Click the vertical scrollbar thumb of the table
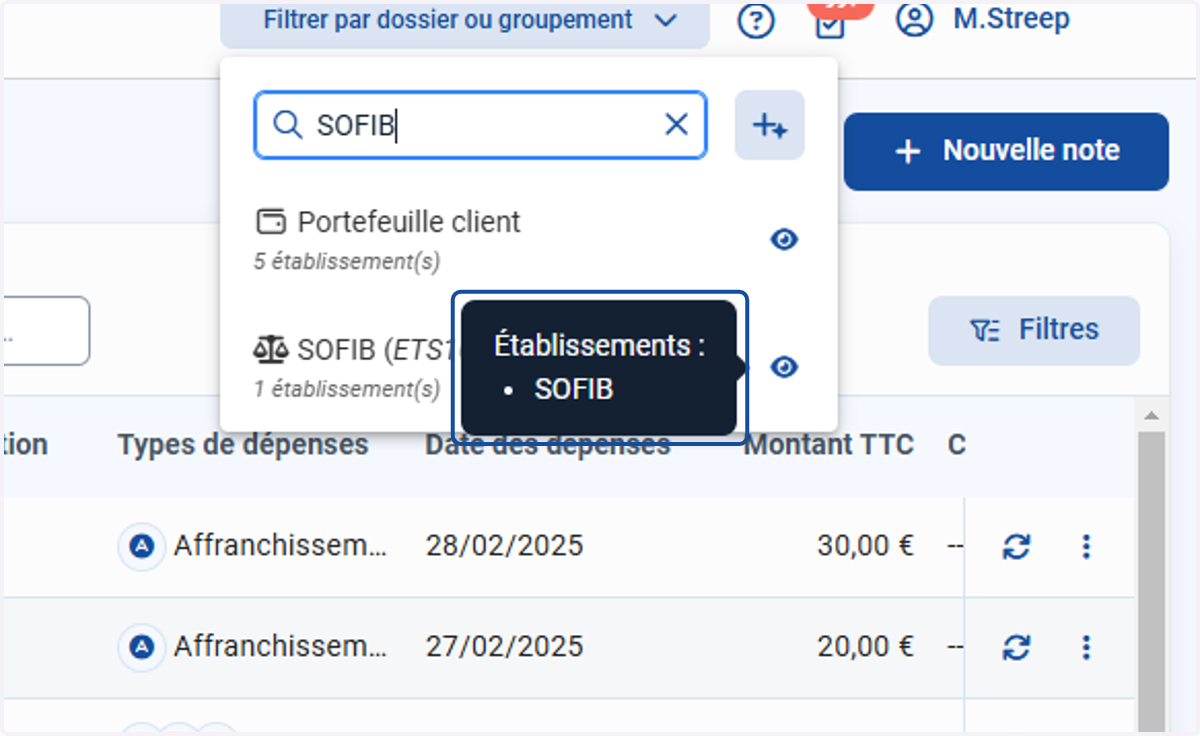The width and height of the screenshot is (1200, 736). (1151, 580)
